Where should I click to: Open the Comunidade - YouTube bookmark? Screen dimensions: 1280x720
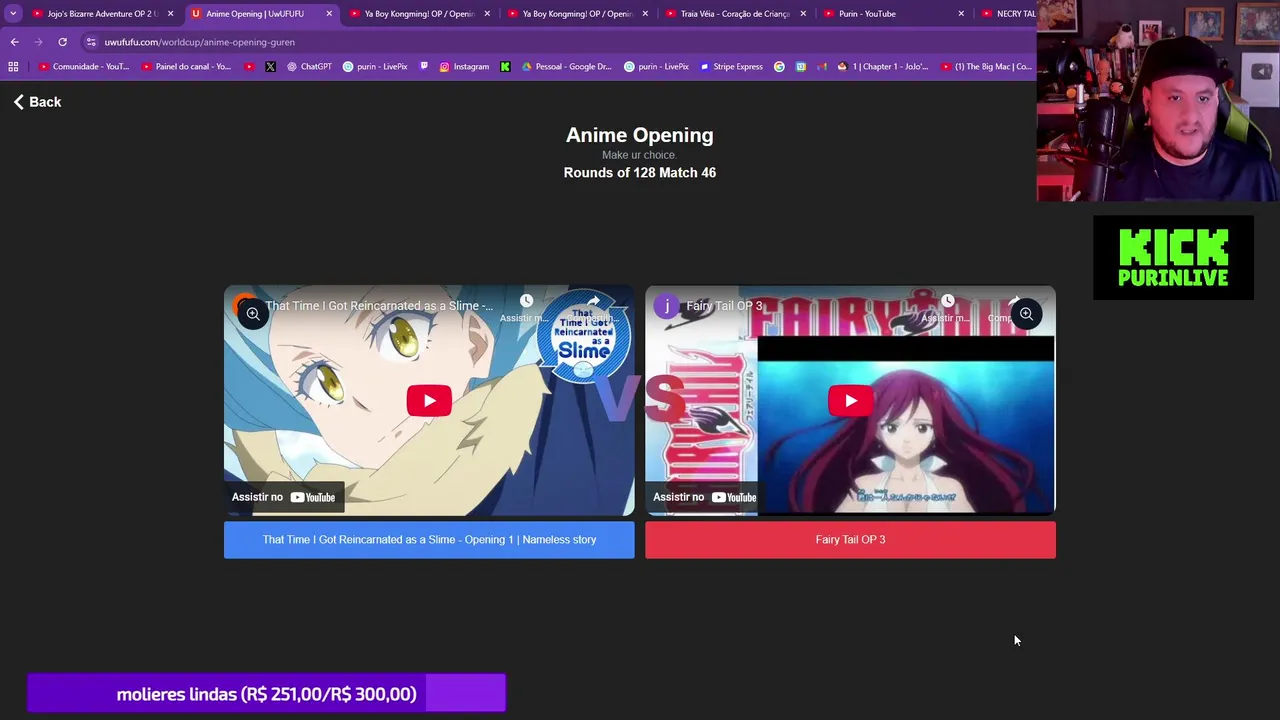tap(84, 67)
